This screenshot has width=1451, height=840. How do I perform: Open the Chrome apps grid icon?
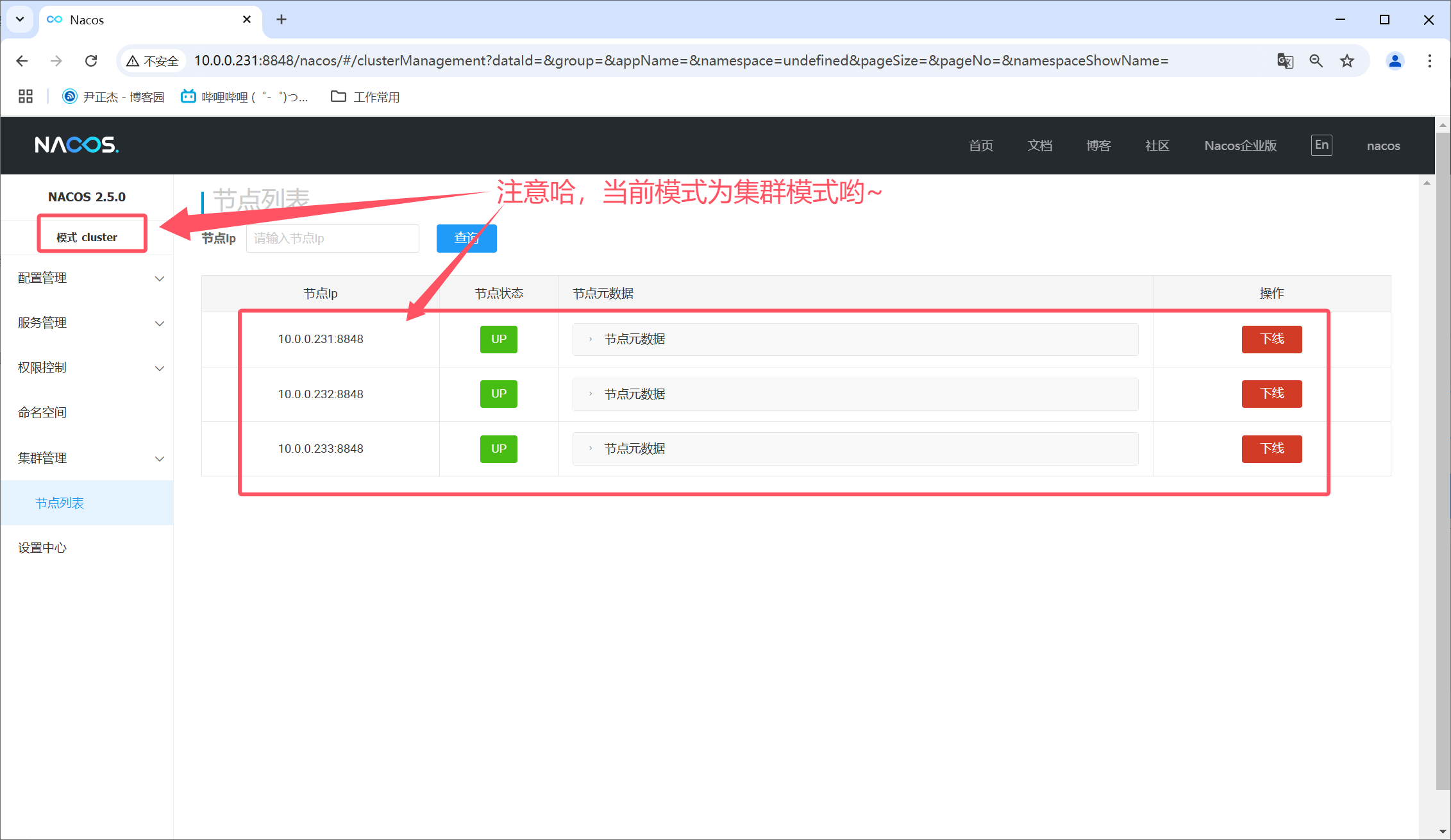tap(26, 97)
